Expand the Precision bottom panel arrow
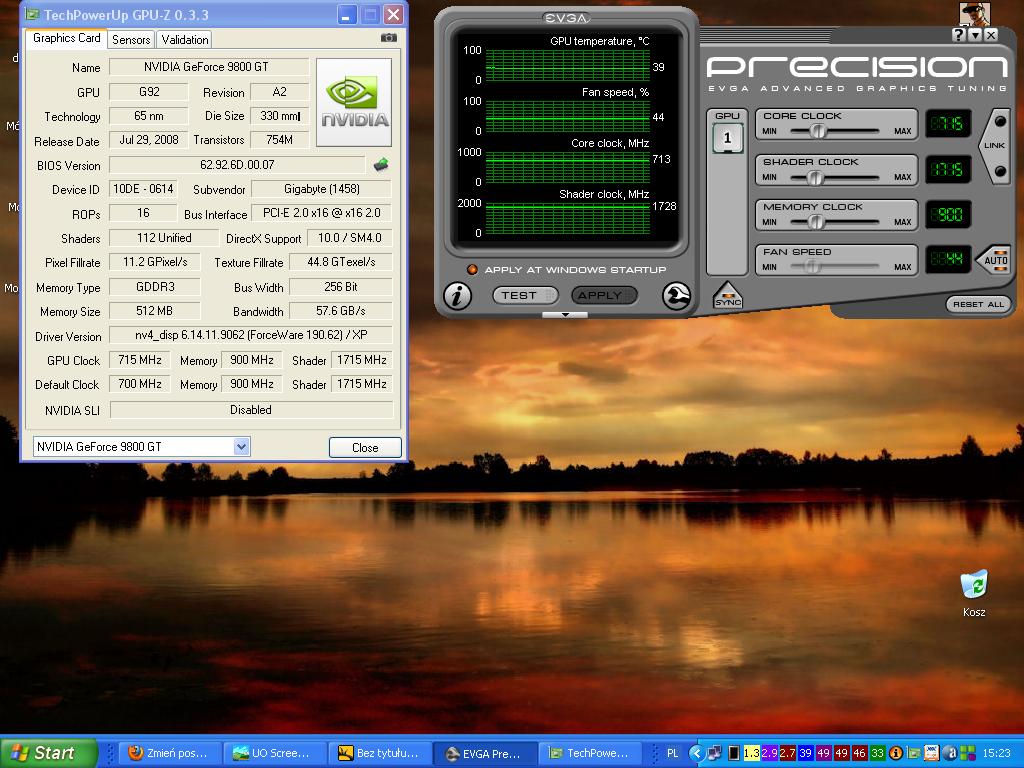Screen dimensions: 1024x768 [x=565, y=315]
